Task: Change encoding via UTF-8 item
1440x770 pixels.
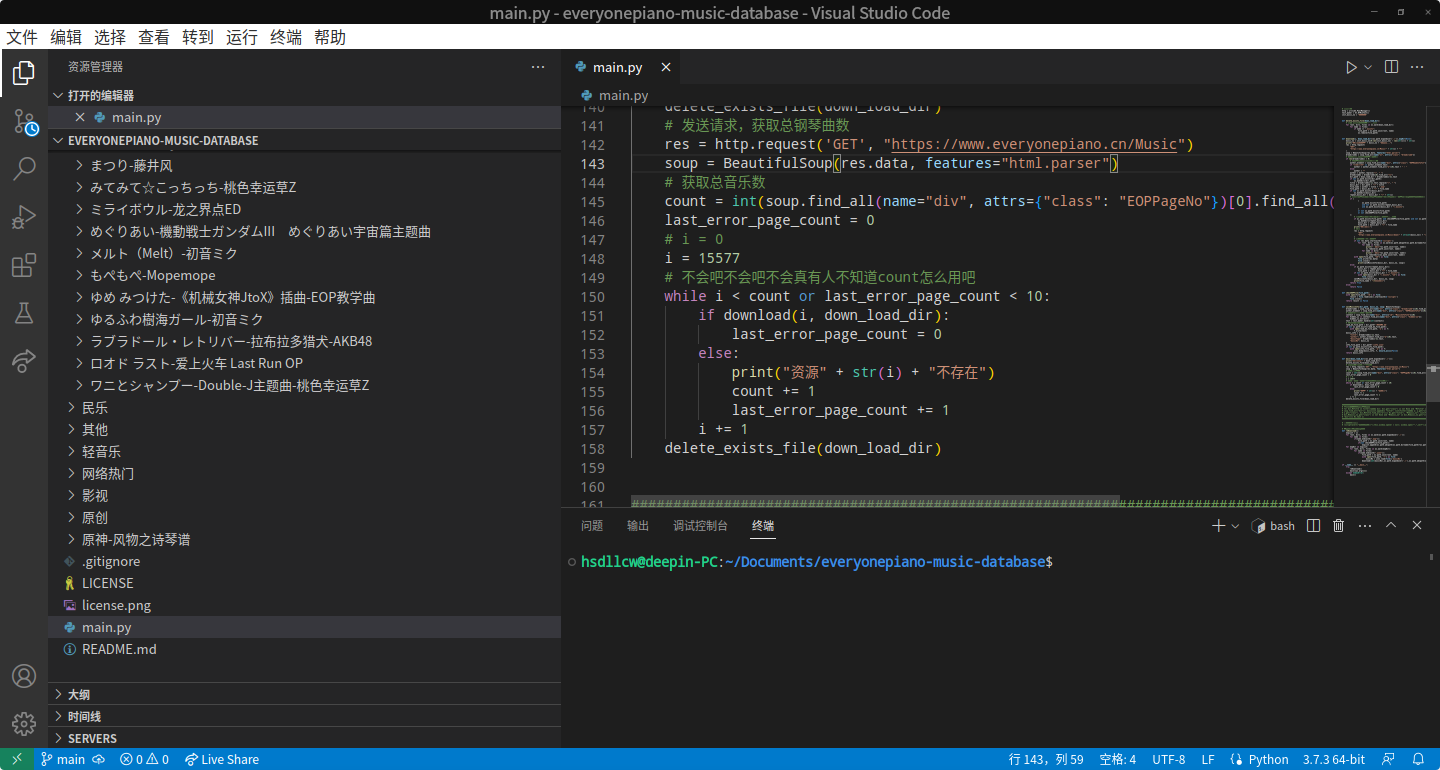Action: 1169,759
